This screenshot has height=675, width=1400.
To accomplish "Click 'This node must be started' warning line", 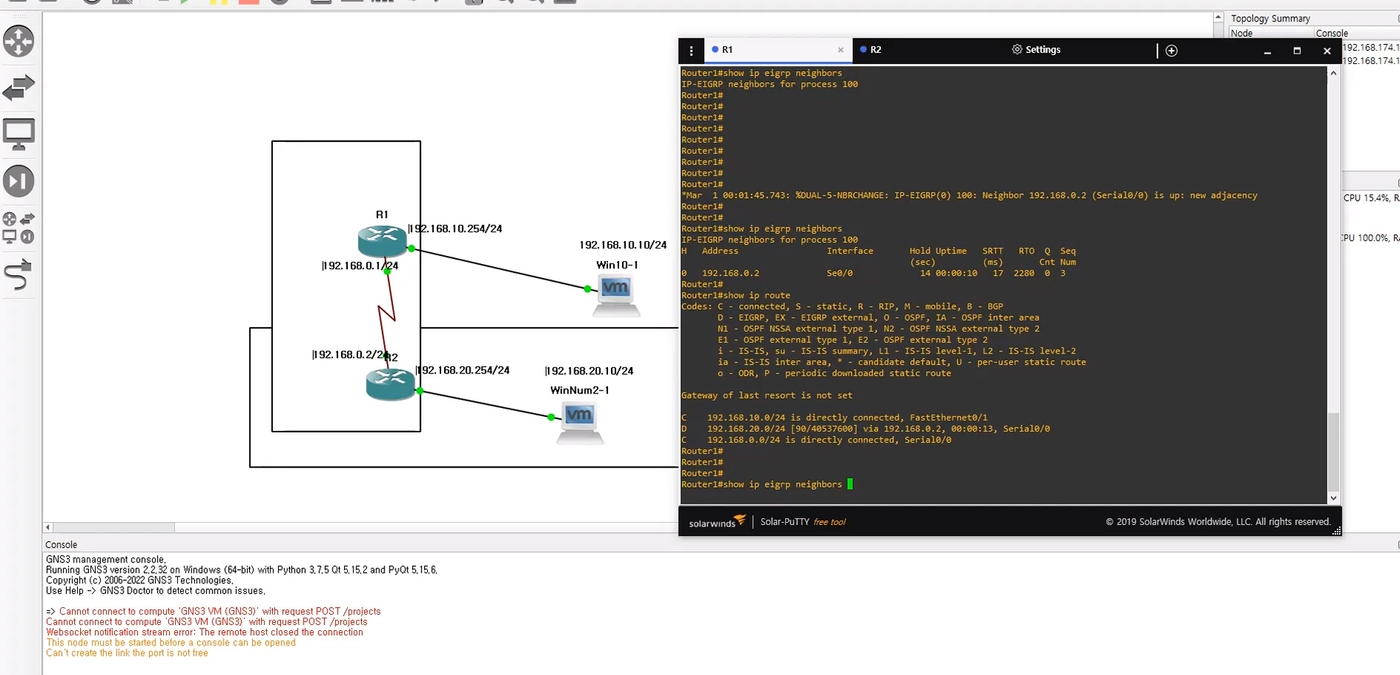I will (171, 643).
